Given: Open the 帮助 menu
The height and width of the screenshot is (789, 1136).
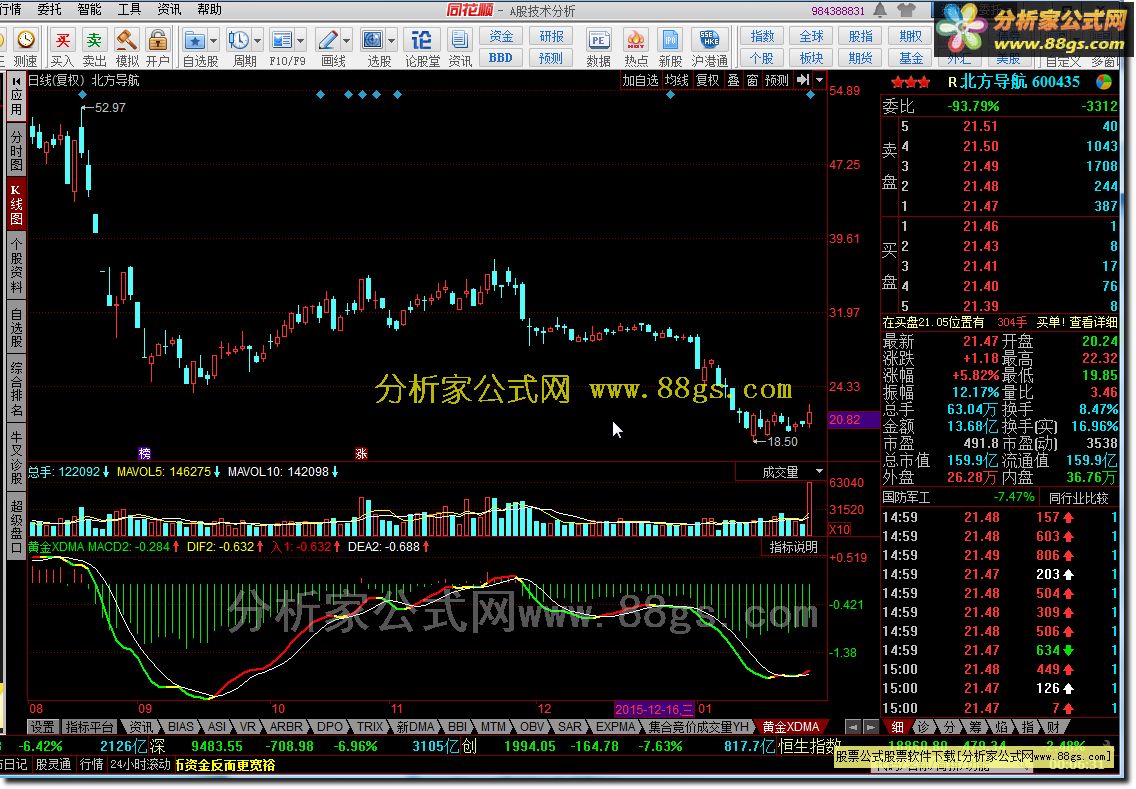Looking at the screenshot, I should pyautogui.click(x=209, y=9).
